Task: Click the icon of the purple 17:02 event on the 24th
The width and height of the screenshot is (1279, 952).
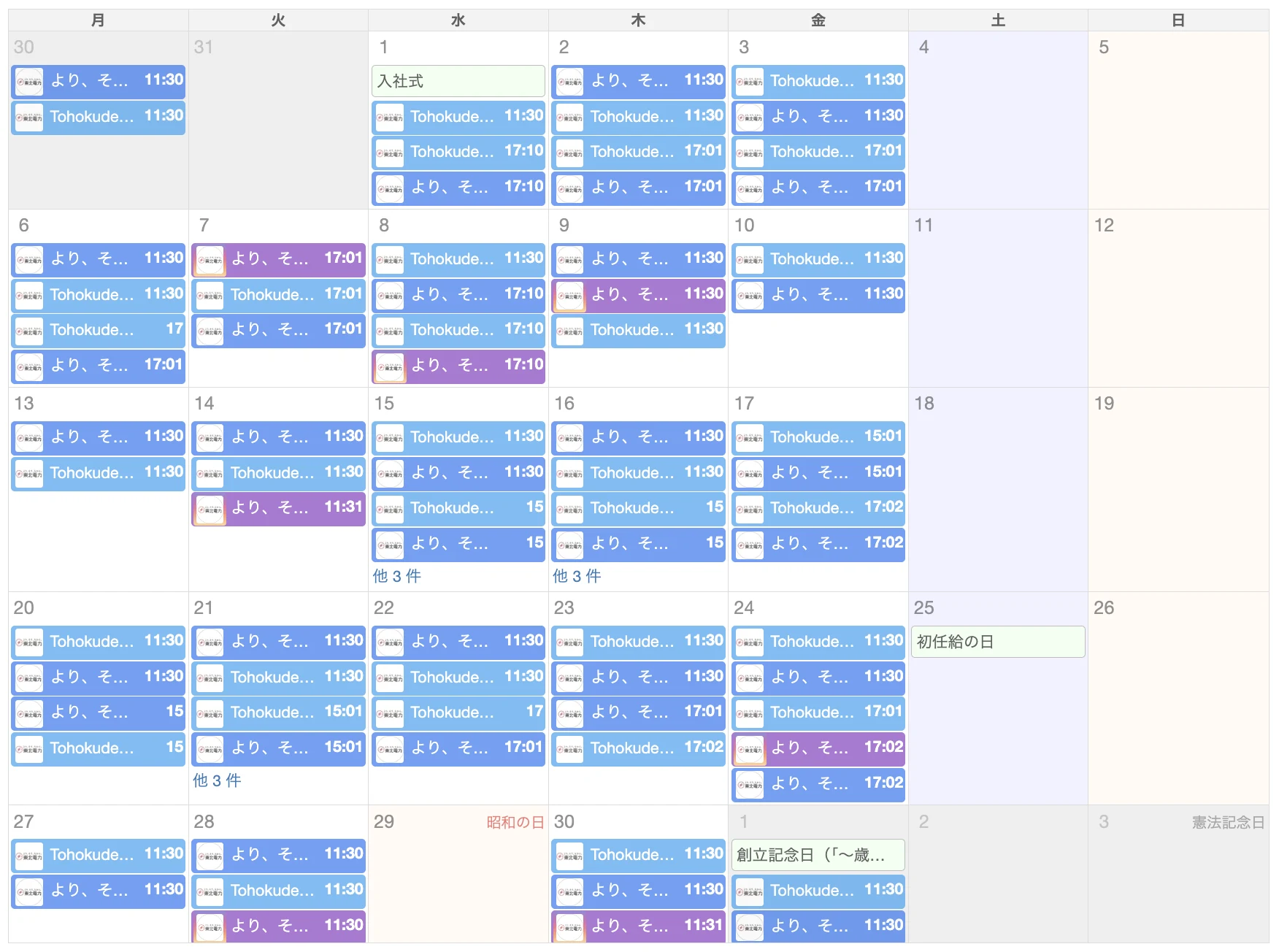Action: [x=750, y=749]
